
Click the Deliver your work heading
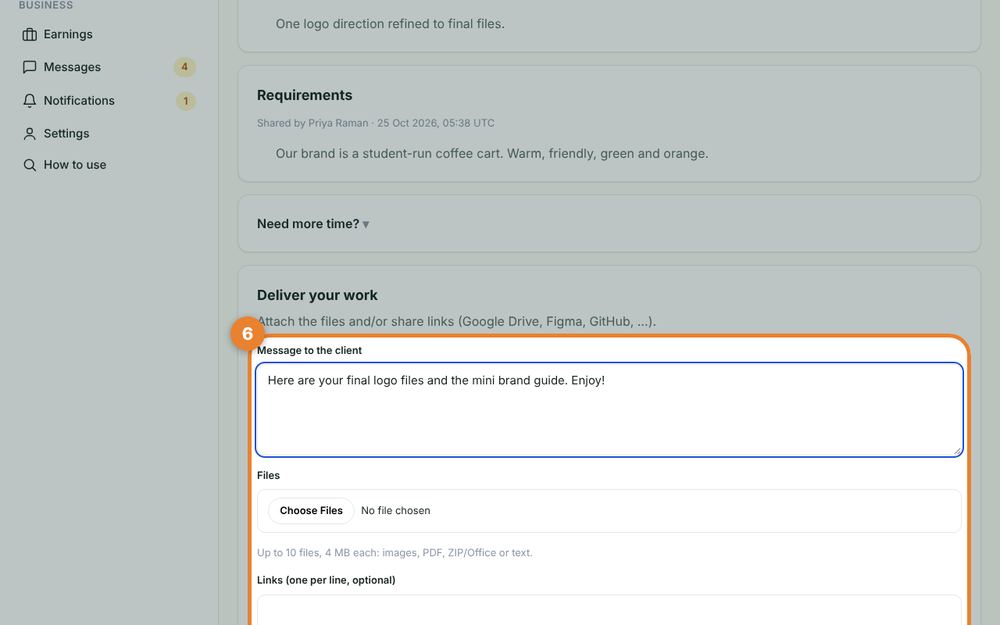pos(317,295)
